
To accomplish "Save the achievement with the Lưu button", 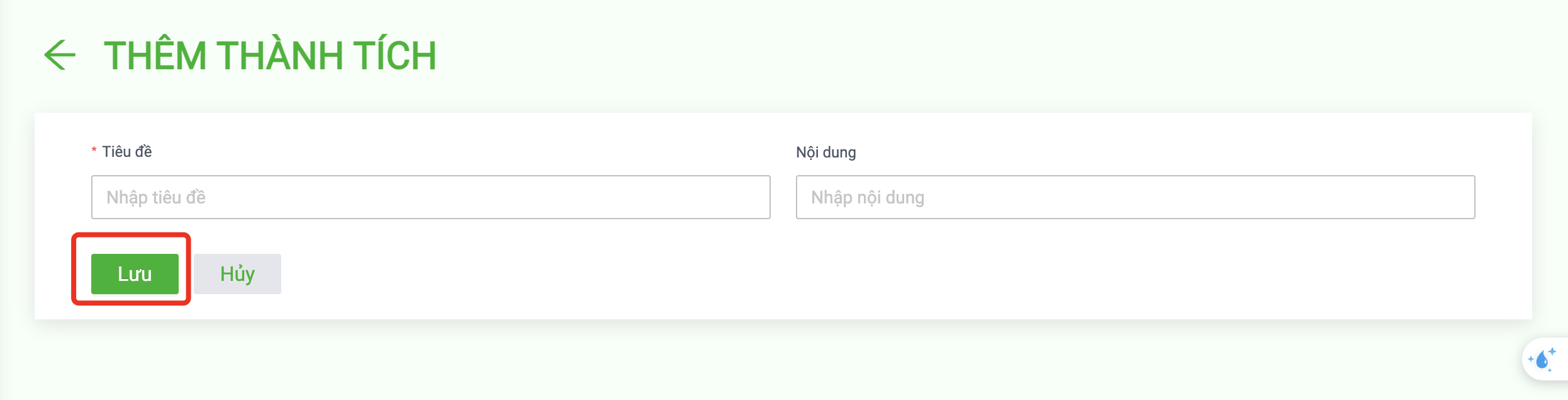I will pos(135,274).
